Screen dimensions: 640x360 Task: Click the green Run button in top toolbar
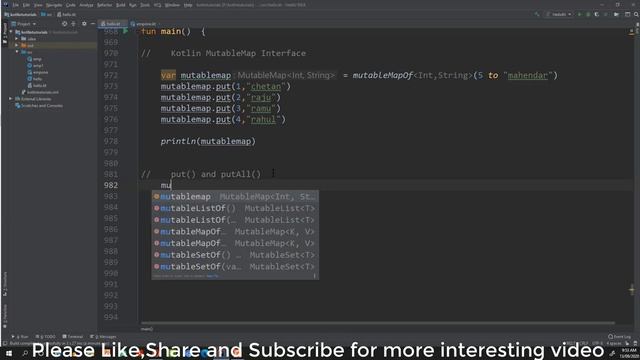coord(579,14)
